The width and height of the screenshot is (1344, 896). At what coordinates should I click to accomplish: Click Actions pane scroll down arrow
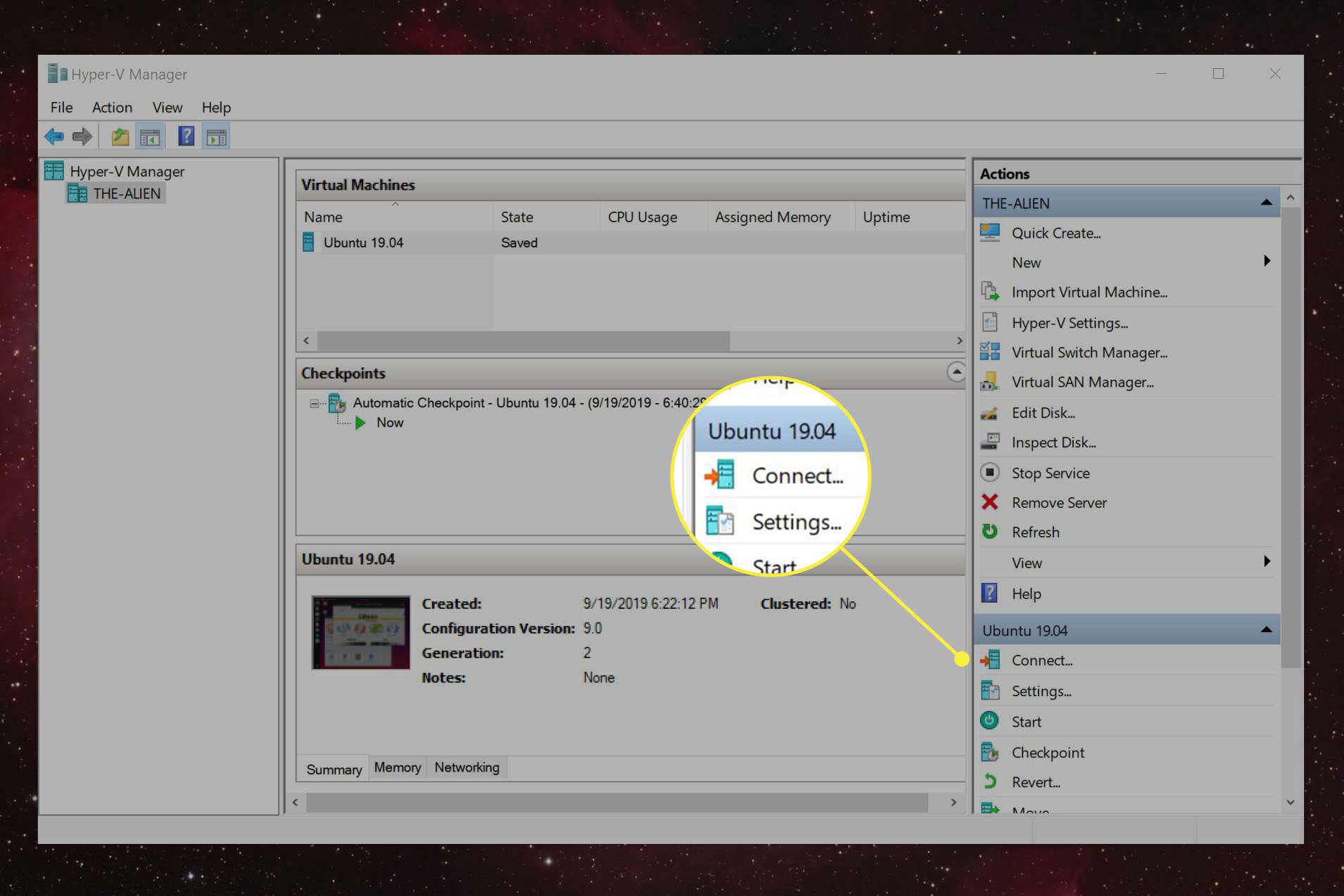1291,802
